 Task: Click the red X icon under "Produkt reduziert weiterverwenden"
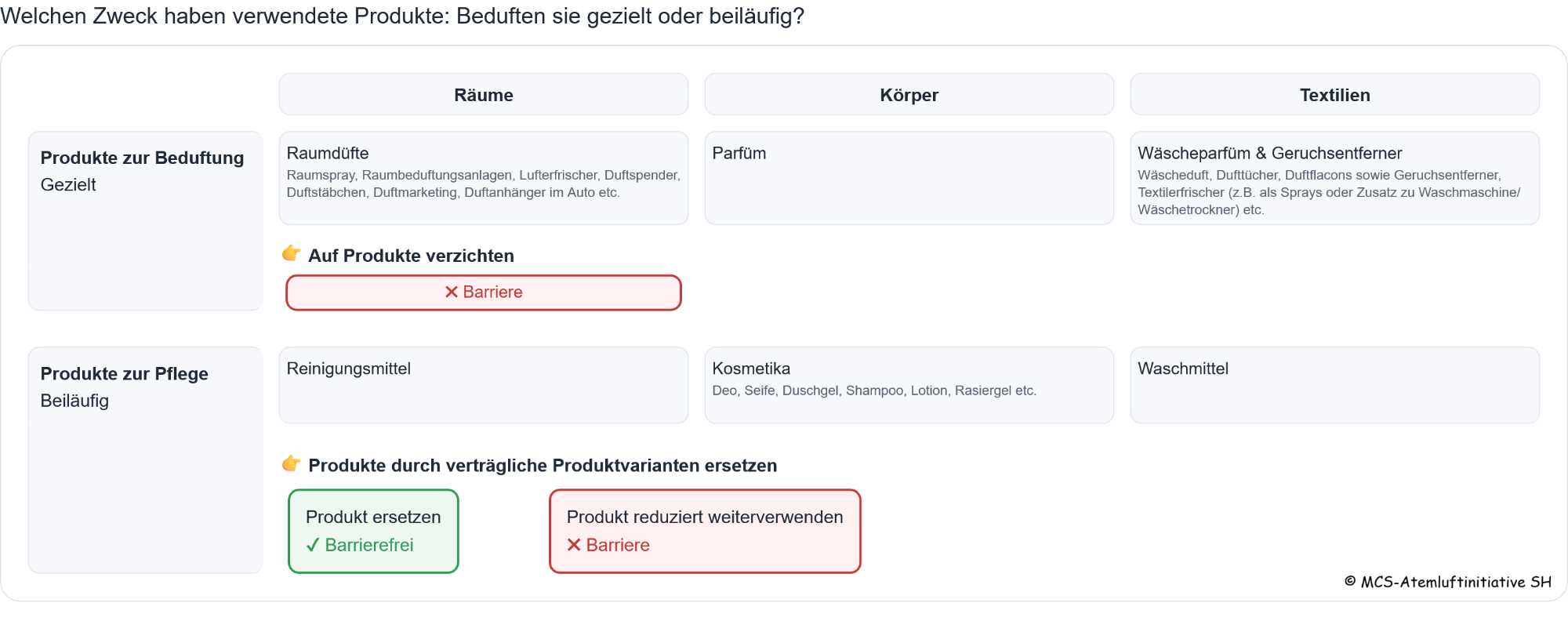point(574,545)
